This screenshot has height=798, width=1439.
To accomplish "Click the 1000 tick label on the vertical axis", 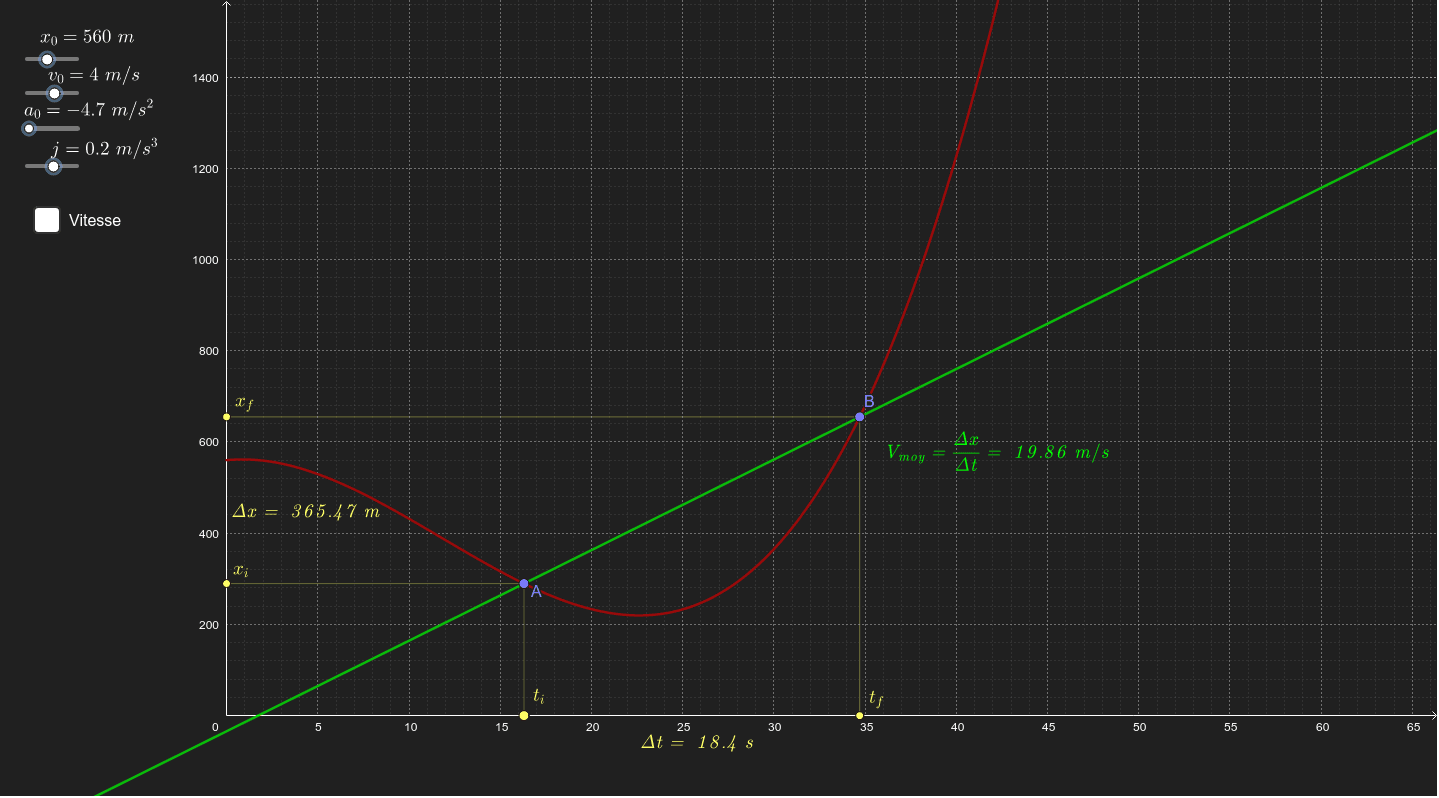I will point(206,260).
